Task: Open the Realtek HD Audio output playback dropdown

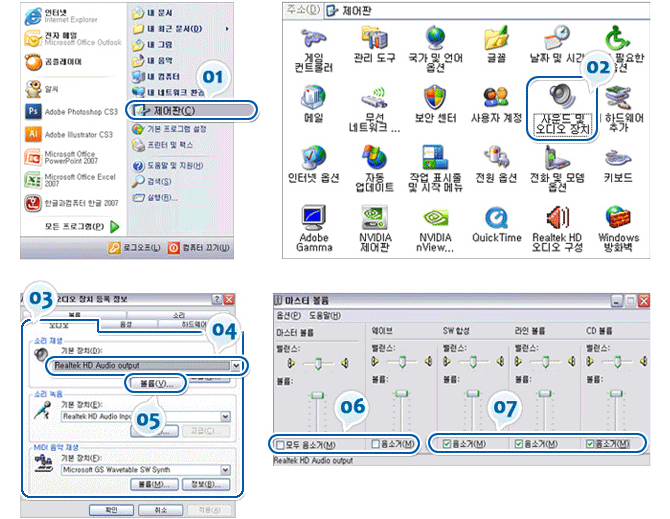Action: click(236, 366)
